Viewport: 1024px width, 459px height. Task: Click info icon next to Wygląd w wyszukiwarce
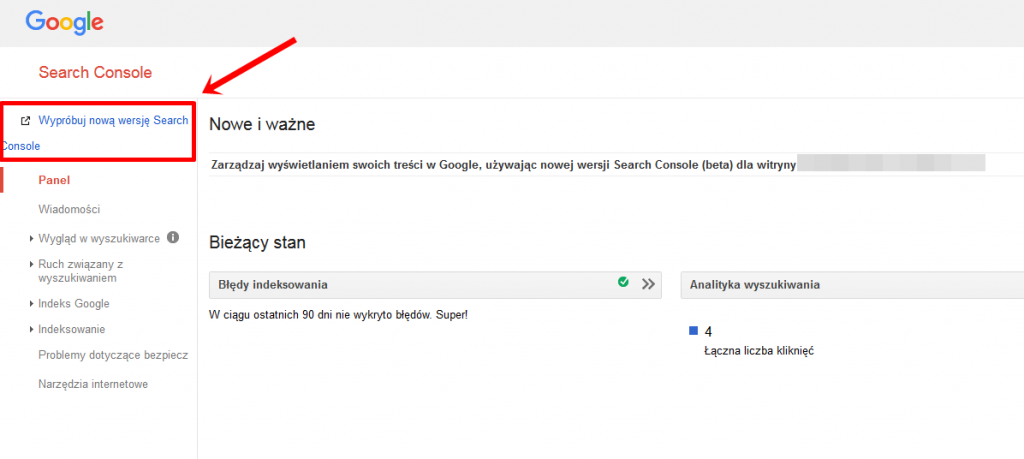[x=173, y=238]
